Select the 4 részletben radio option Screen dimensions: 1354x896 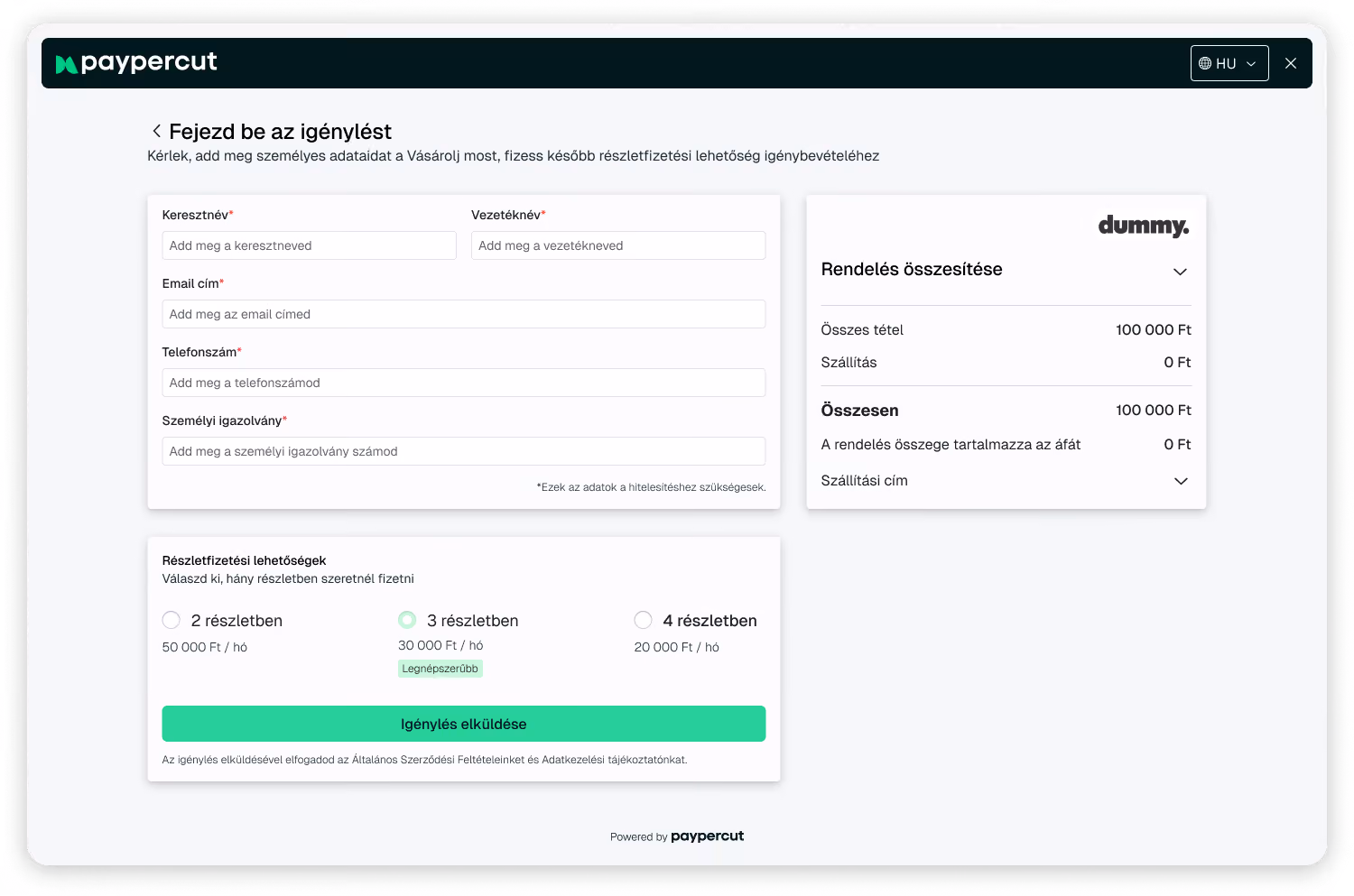pyautogui.click(x=644, y=620)
